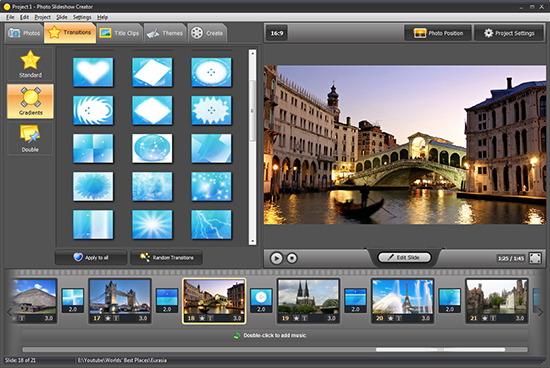Image resolution: width=550 pixels, height=368 pixels.
Task: Choose the starburst rays gradient transition
Action: pyautogui.click(x=152, y=225)
